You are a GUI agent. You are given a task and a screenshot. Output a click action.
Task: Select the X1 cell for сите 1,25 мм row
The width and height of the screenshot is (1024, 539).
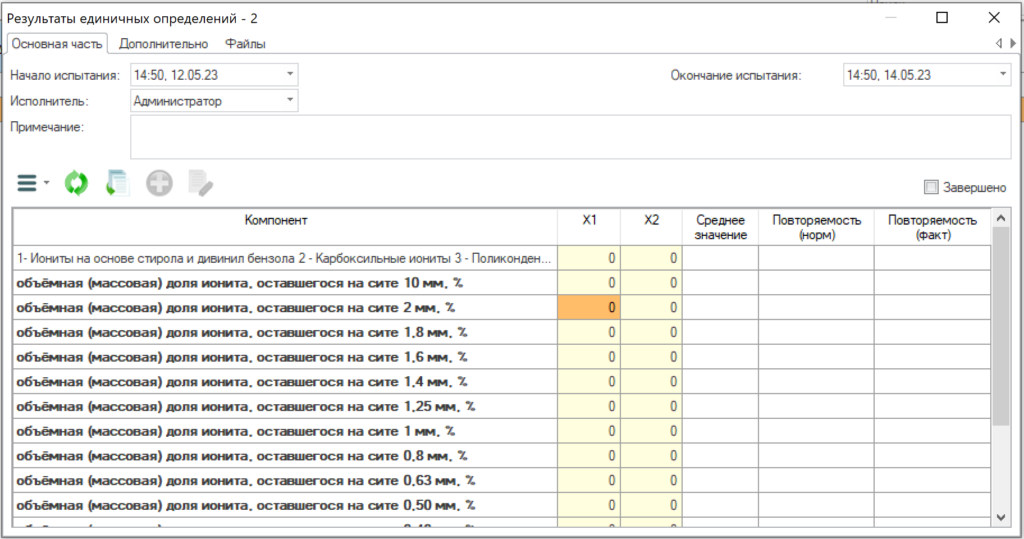point(589,406)
